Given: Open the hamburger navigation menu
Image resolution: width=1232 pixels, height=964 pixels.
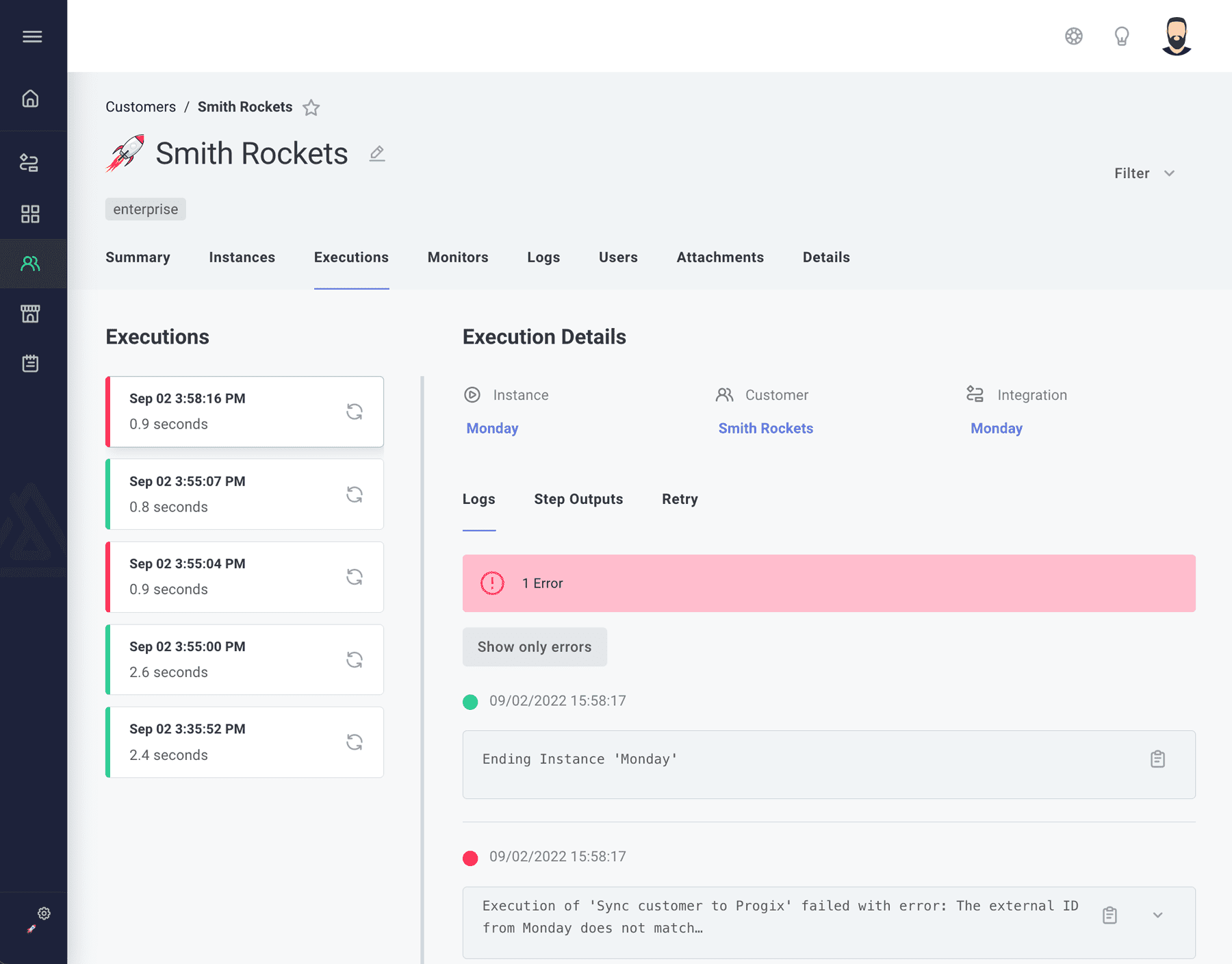Looking at the screenshot, I should click(x=32, y=36).
